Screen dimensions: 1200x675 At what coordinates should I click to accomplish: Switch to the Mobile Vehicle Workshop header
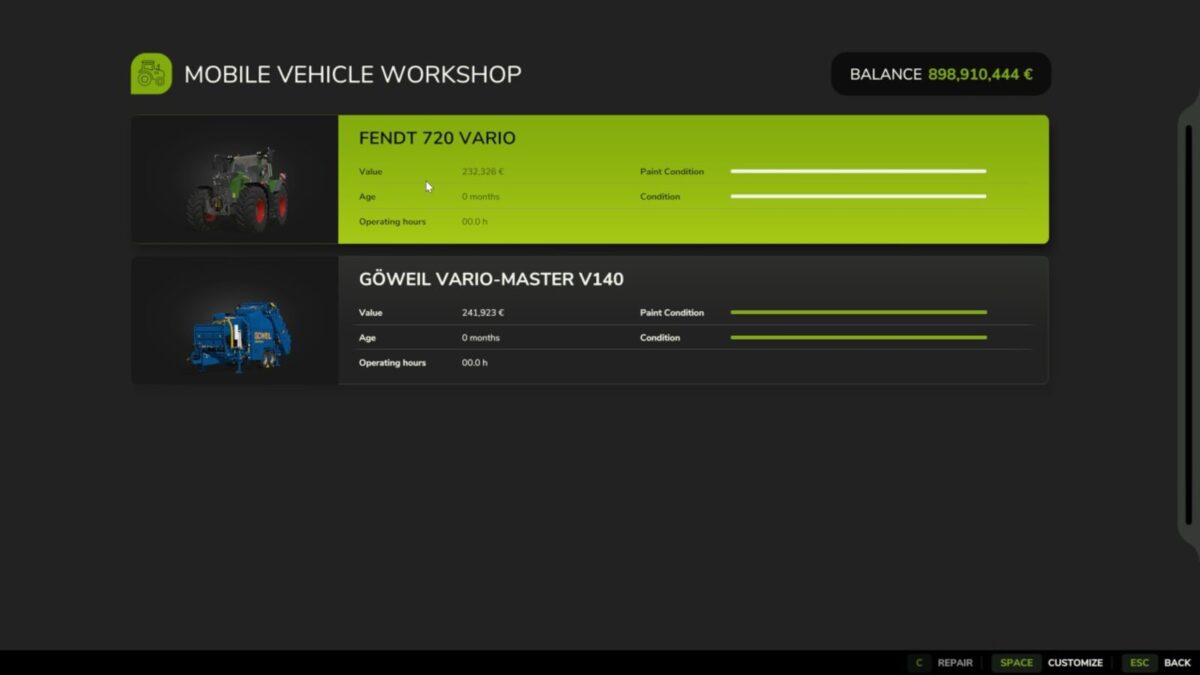pyautogui.click(x=352, y=73)
